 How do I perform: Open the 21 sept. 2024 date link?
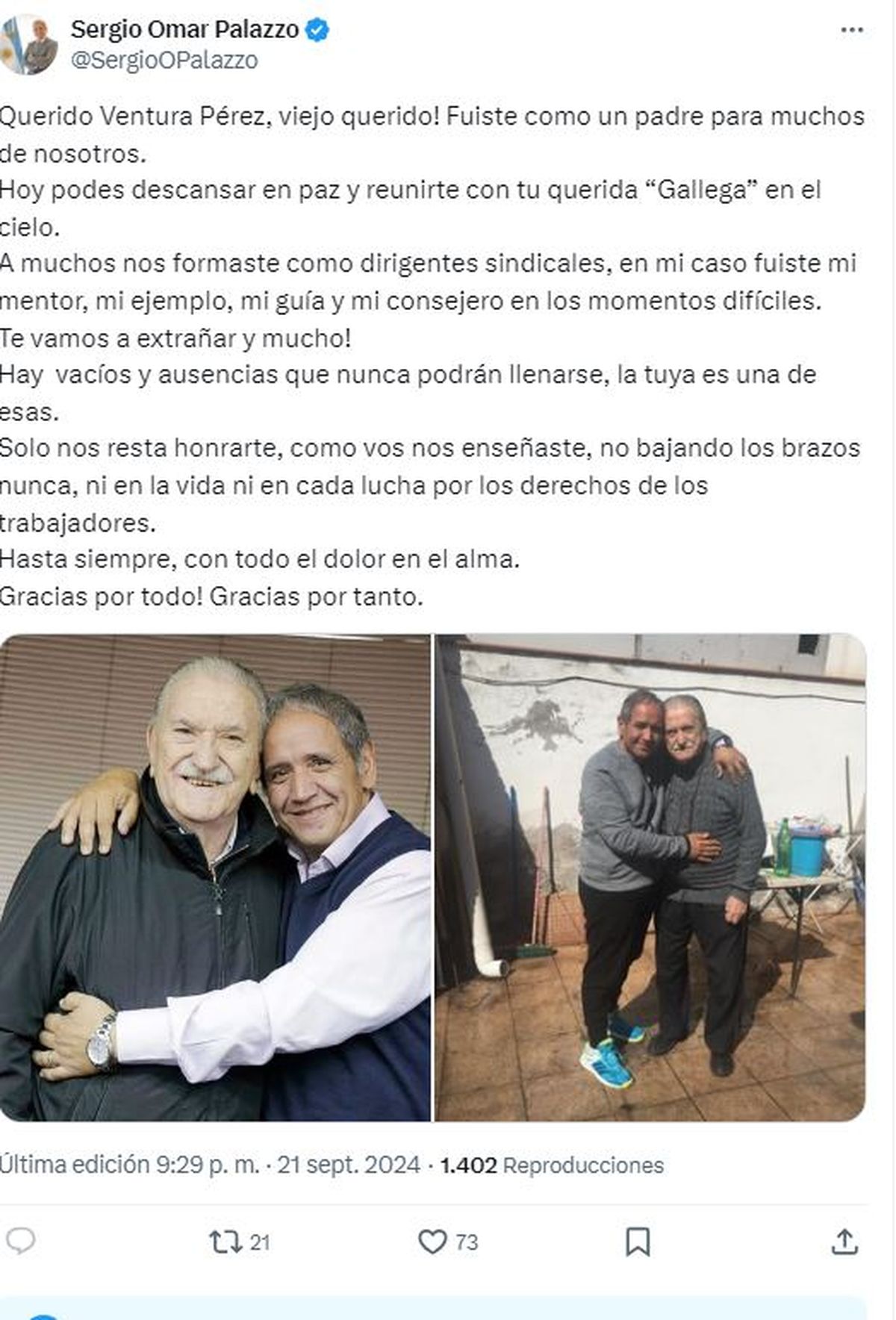349,1165
